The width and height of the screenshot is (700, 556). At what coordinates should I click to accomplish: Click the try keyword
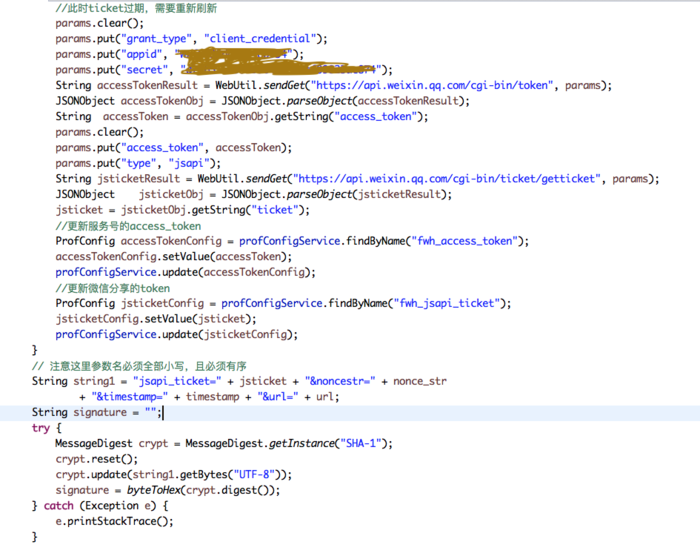pos(41,428)
